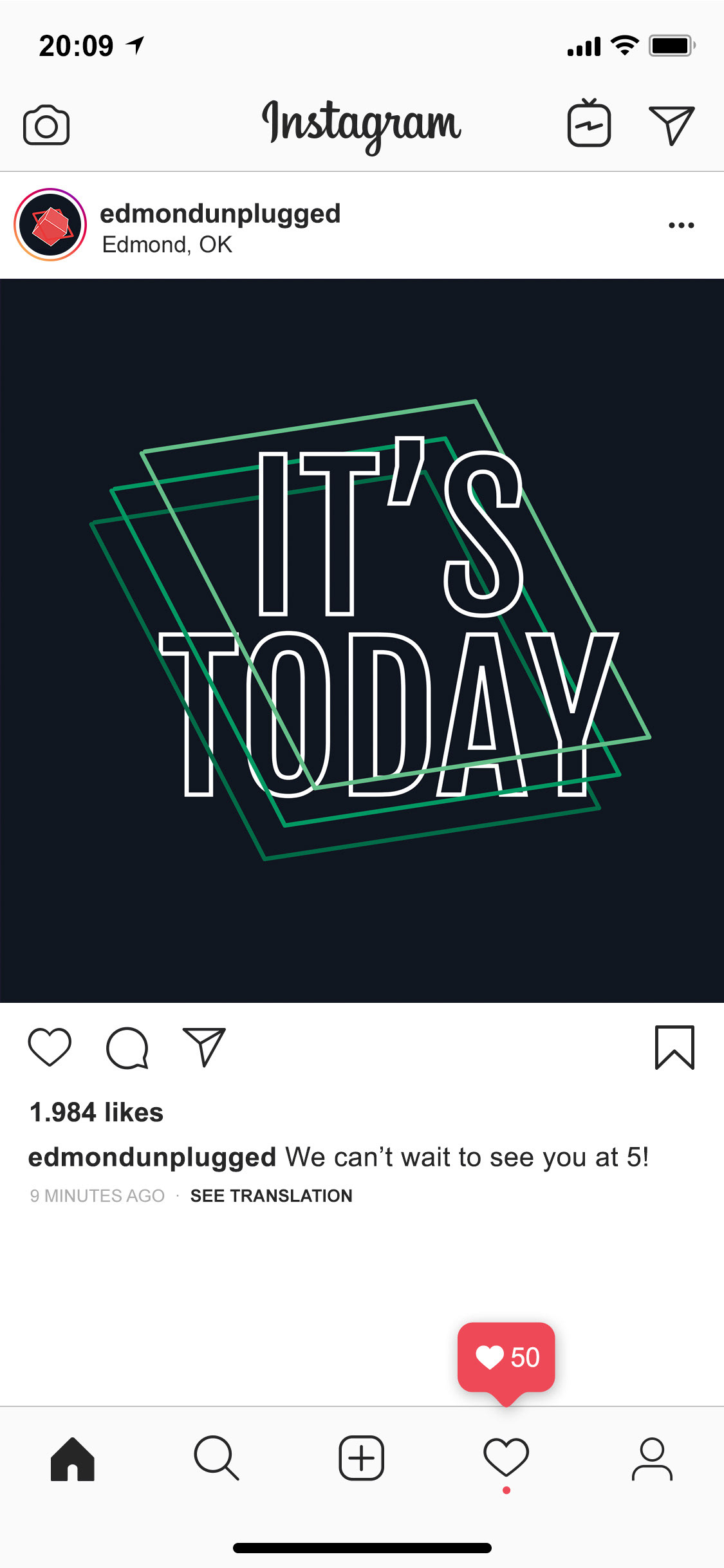The image size is (724, 1568).
Task: Open the post options three-dot menu
Action: click(x=681, y=225)
